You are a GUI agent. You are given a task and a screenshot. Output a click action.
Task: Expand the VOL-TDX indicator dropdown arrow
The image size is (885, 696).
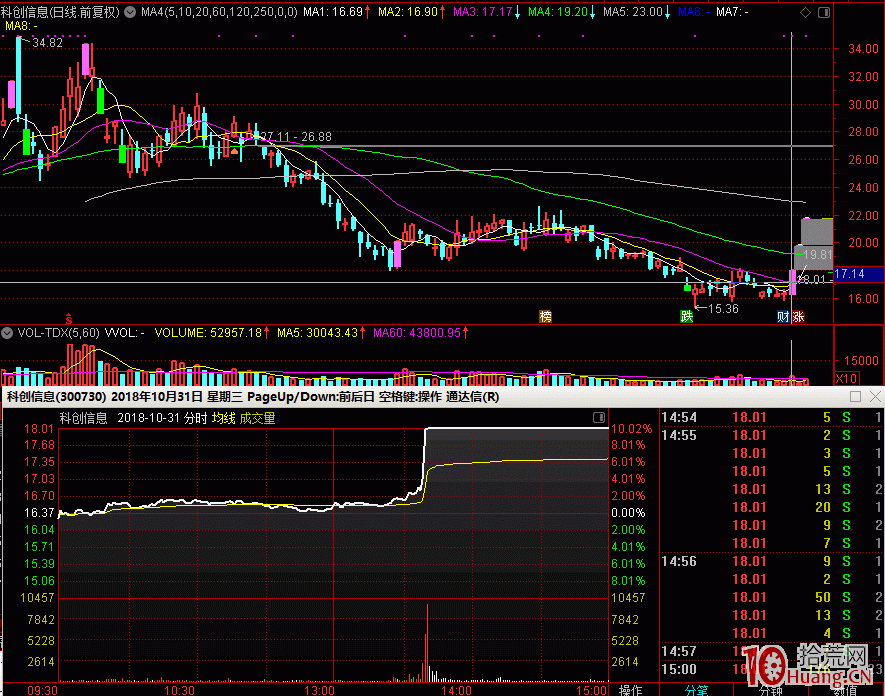coord(8,331)
